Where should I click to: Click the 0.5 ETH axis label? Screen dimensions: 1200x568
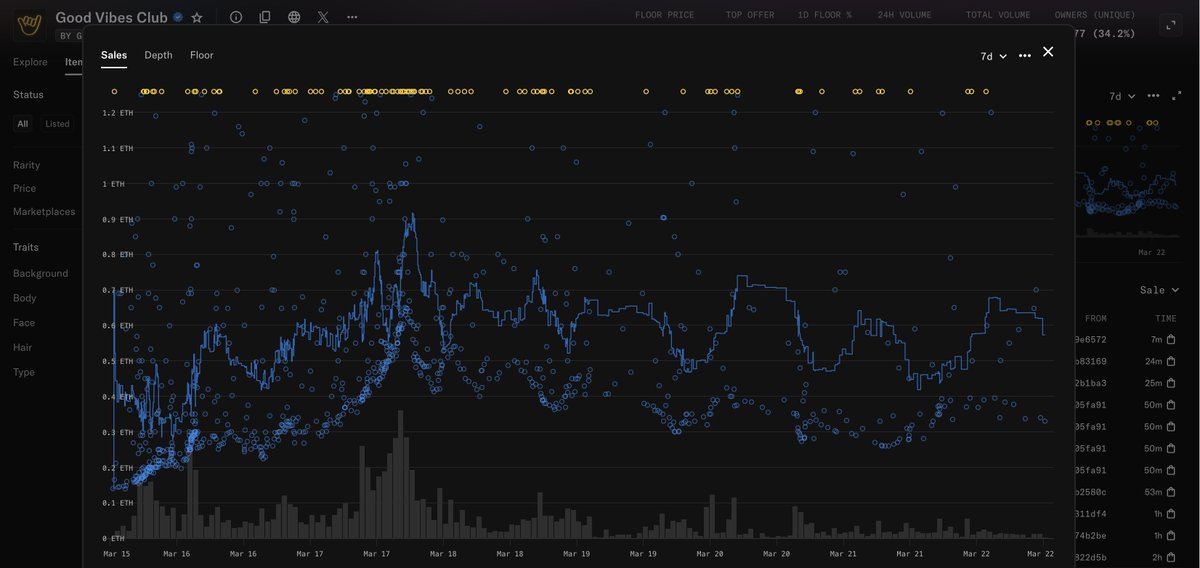(x=118, y=361)
